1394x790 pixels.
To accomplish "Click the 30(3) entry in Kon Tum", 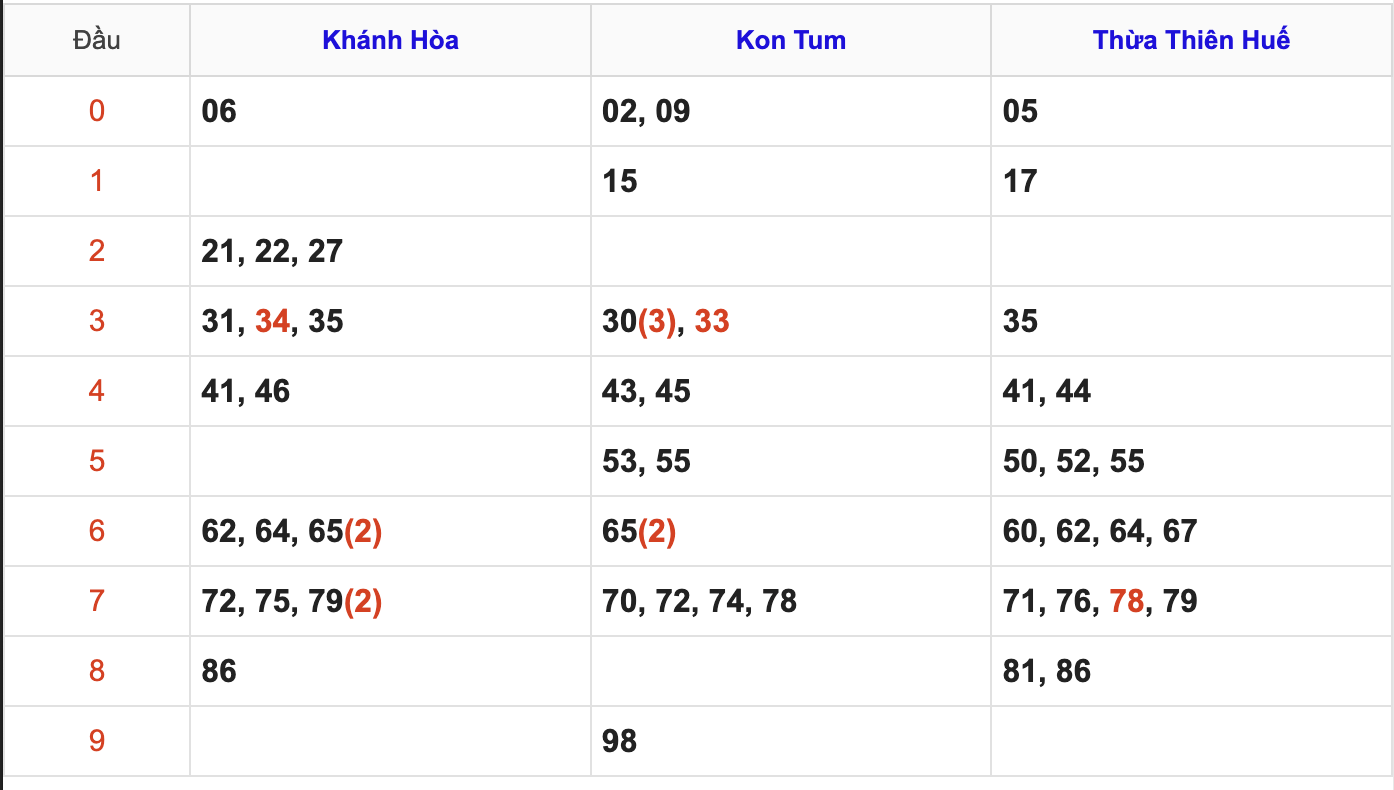I will (639, 321).
